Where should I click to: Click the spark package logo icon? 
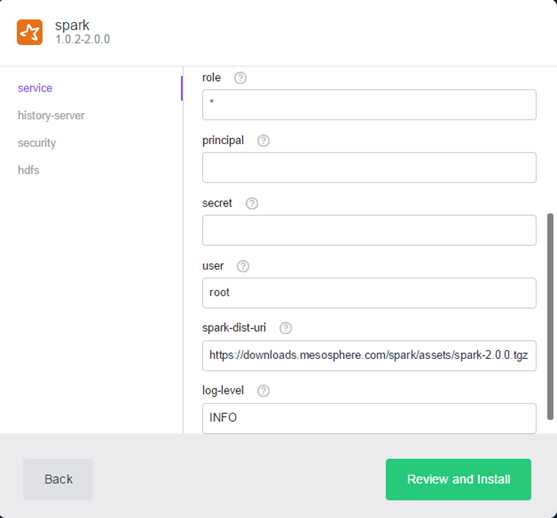click(x=30, y=32)
